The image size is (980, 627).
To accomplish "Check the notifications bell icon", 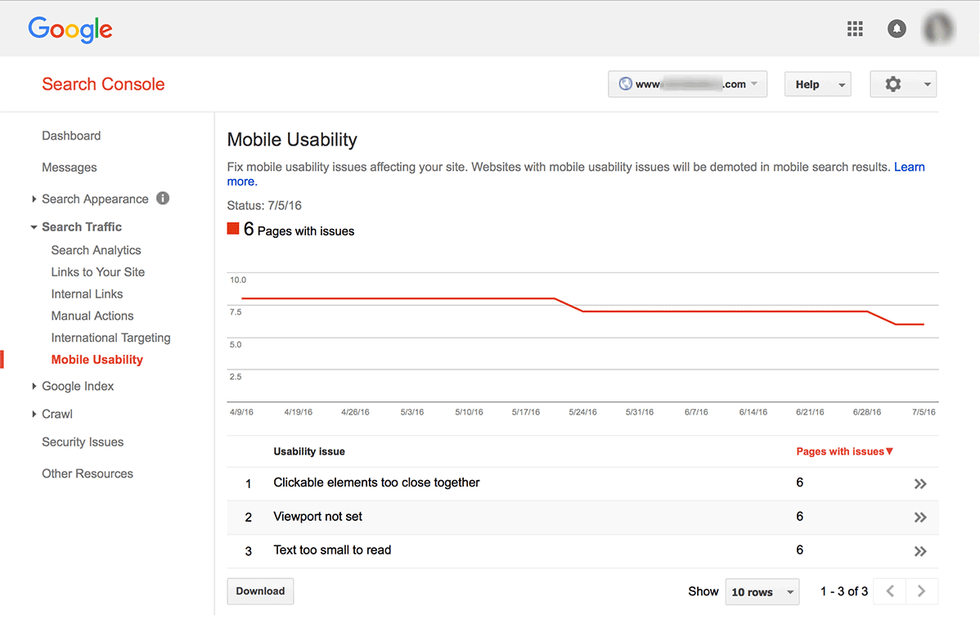I will pos(897,29).
